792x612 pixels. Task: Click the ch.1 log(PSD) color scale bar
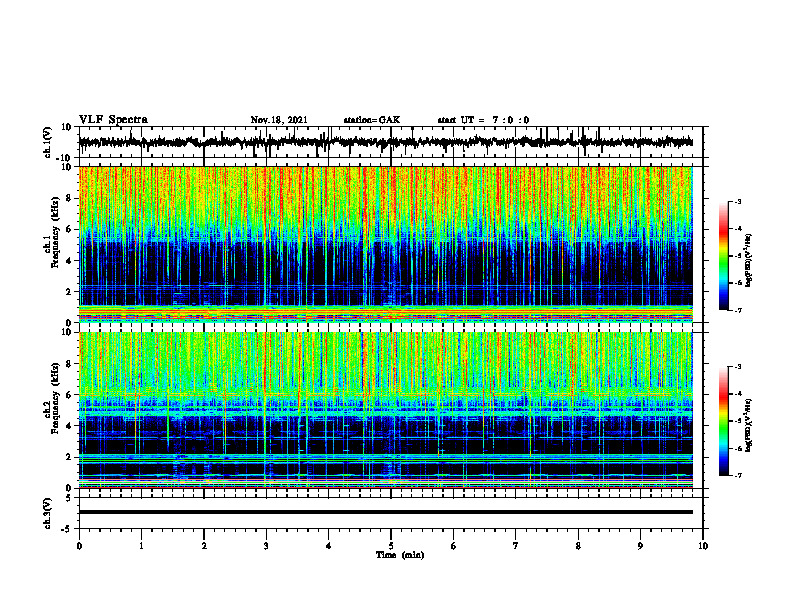point(723,256)
